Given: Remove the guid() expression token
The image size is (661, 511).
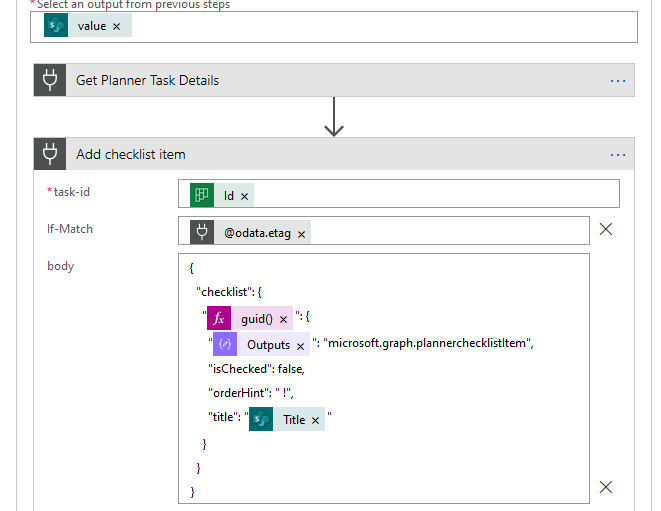Looking at the screenshot, I should coord(283,319).
